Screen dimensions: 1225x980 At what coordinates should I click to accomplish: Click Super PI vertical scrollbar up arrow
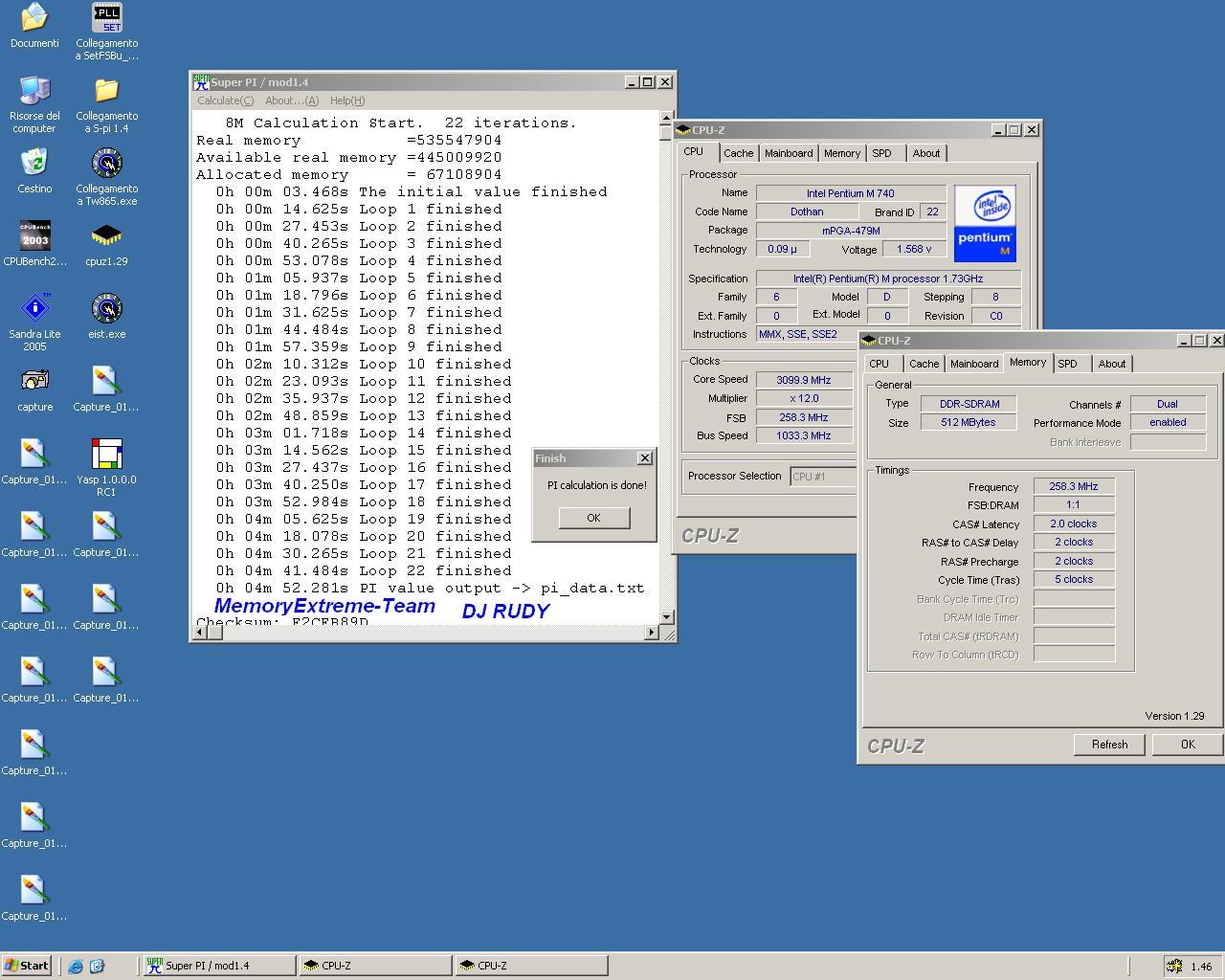[666, 119]
